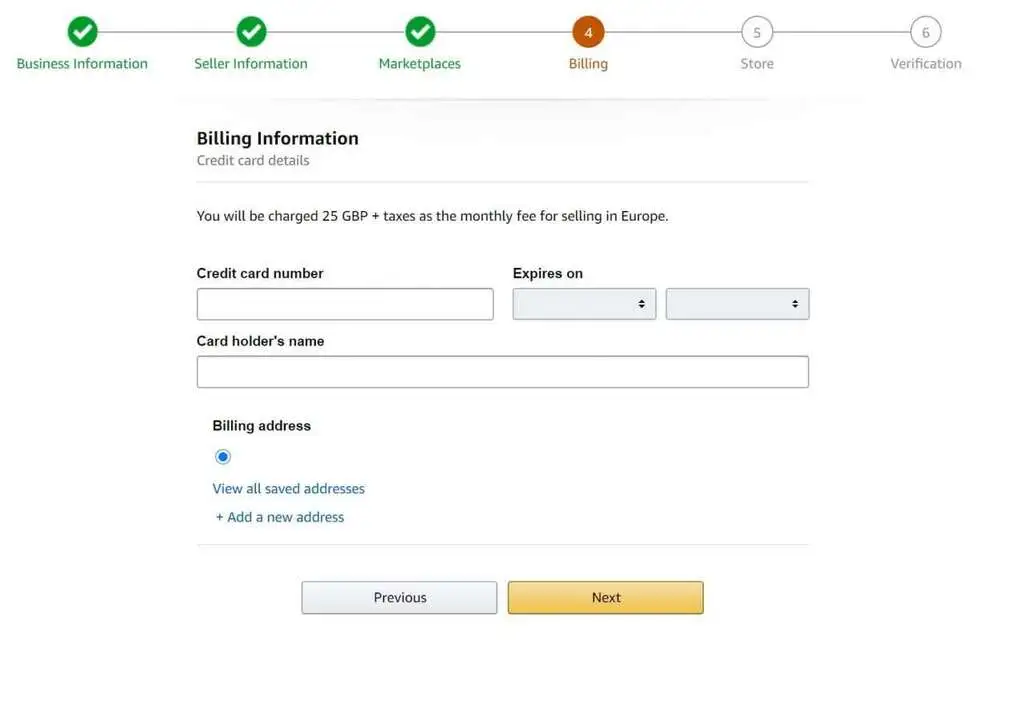Click the Business Information step label

82,63
